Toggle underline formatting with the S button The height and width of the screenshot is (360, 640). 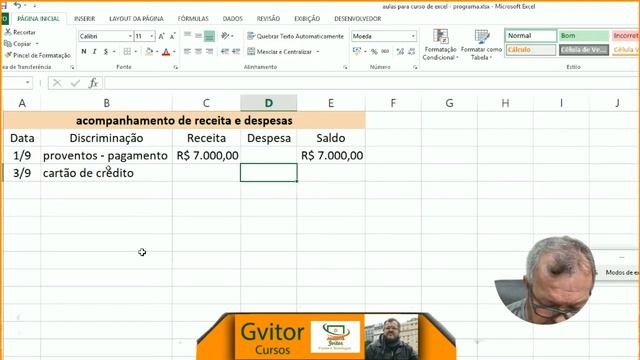(x=106, y=51)
